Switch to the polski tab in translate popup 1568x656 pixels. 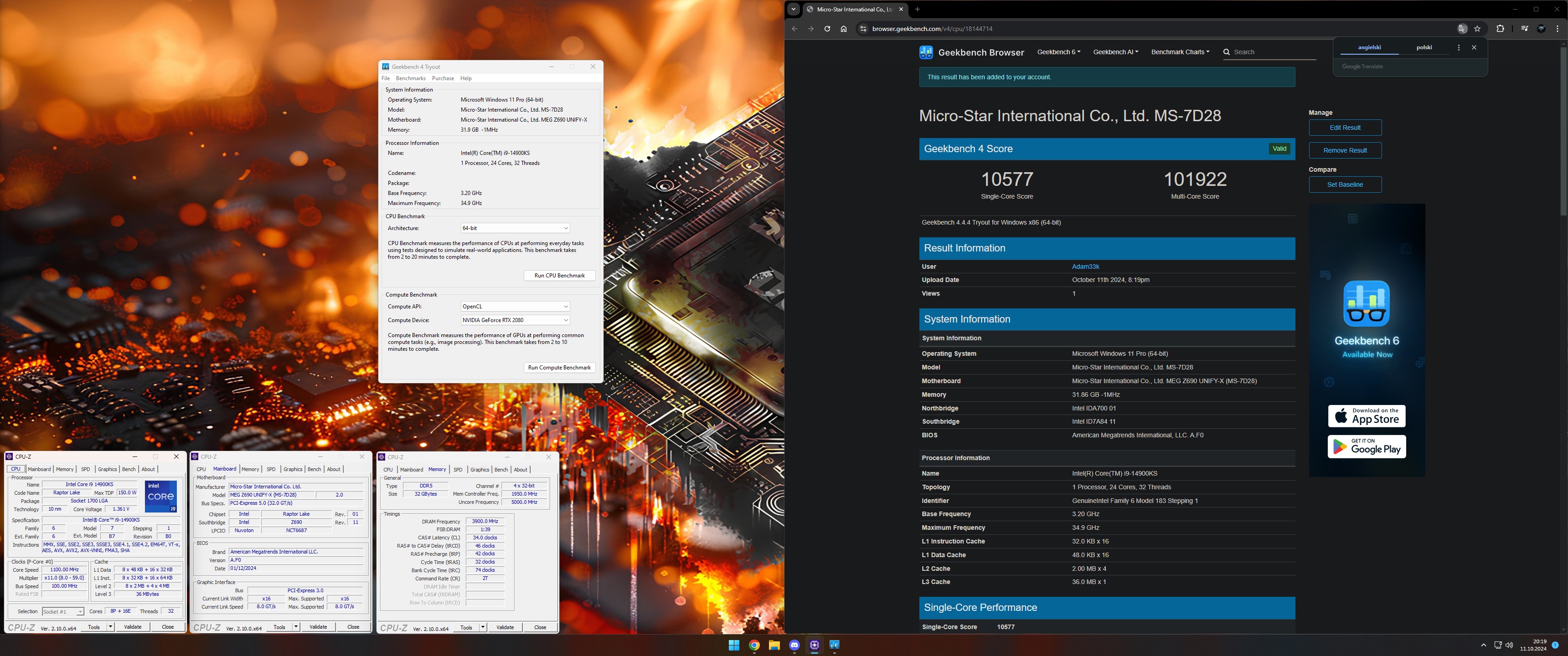1424,47
